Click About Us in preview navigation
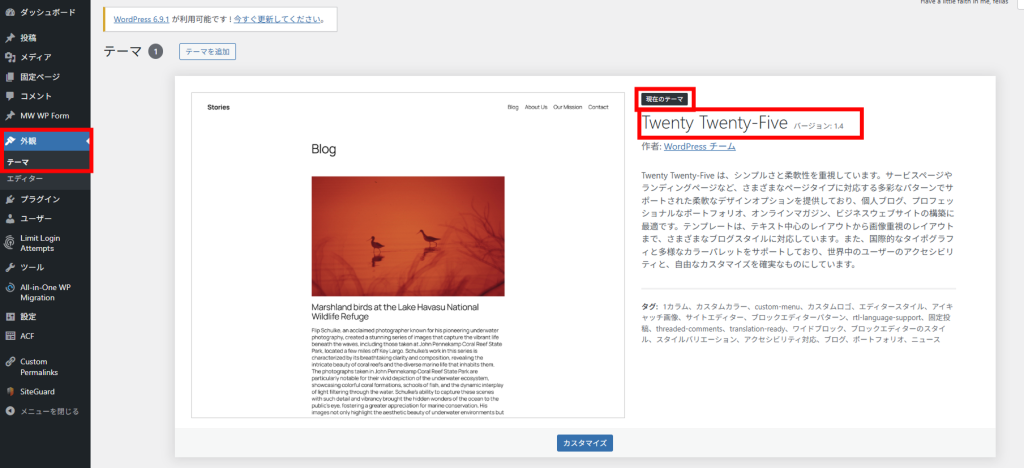1024x468 pixels. [536, 107]
